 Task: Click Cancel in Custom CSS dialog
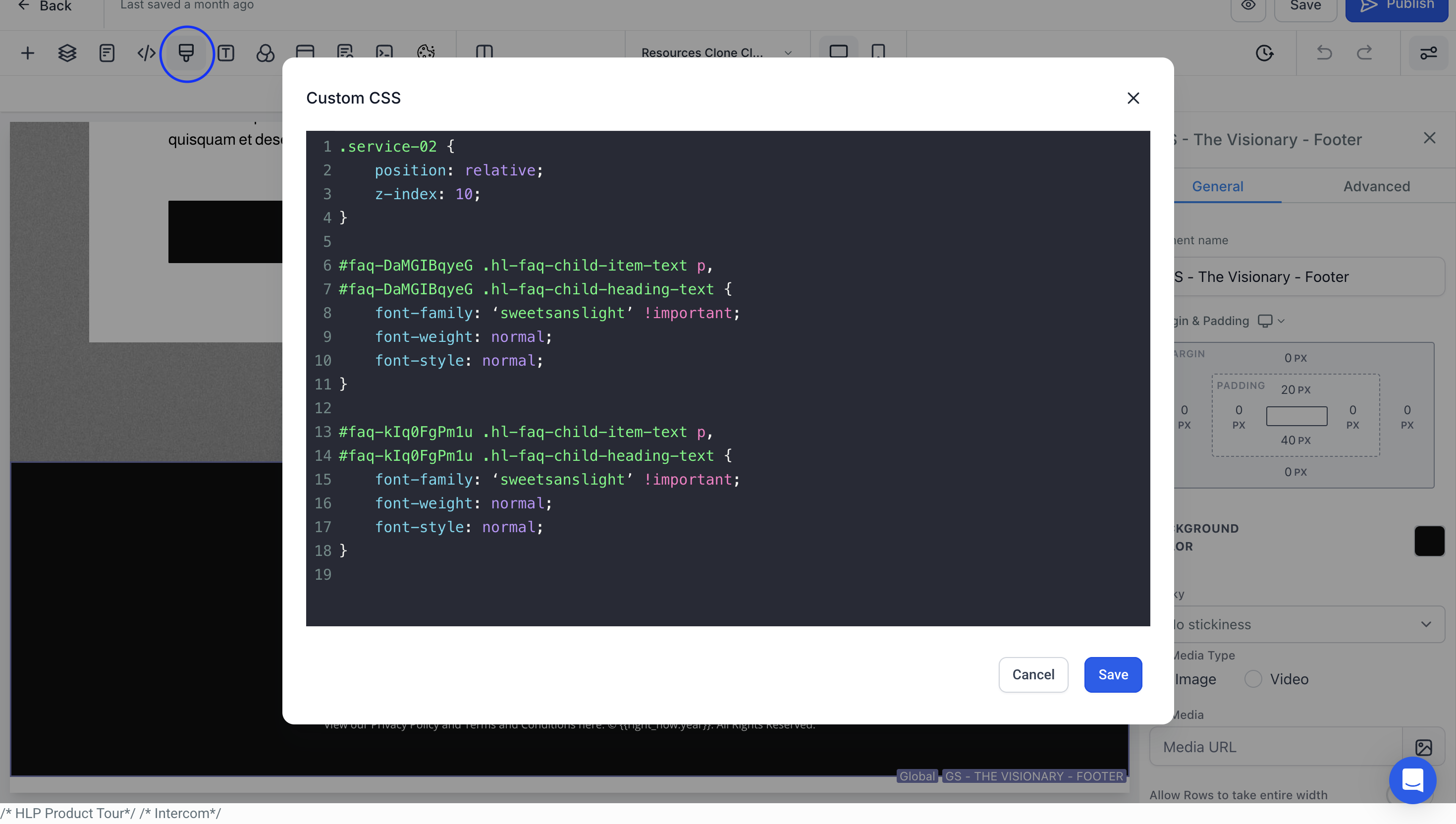coord(1033,674)
